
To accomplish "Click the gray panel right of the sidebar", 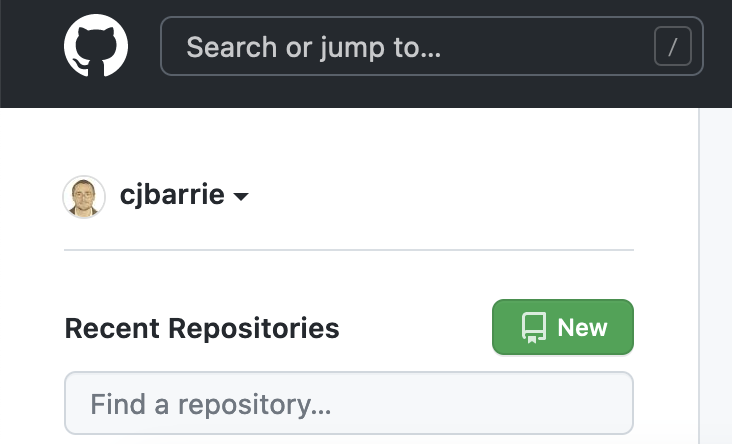I will point(716,275).
